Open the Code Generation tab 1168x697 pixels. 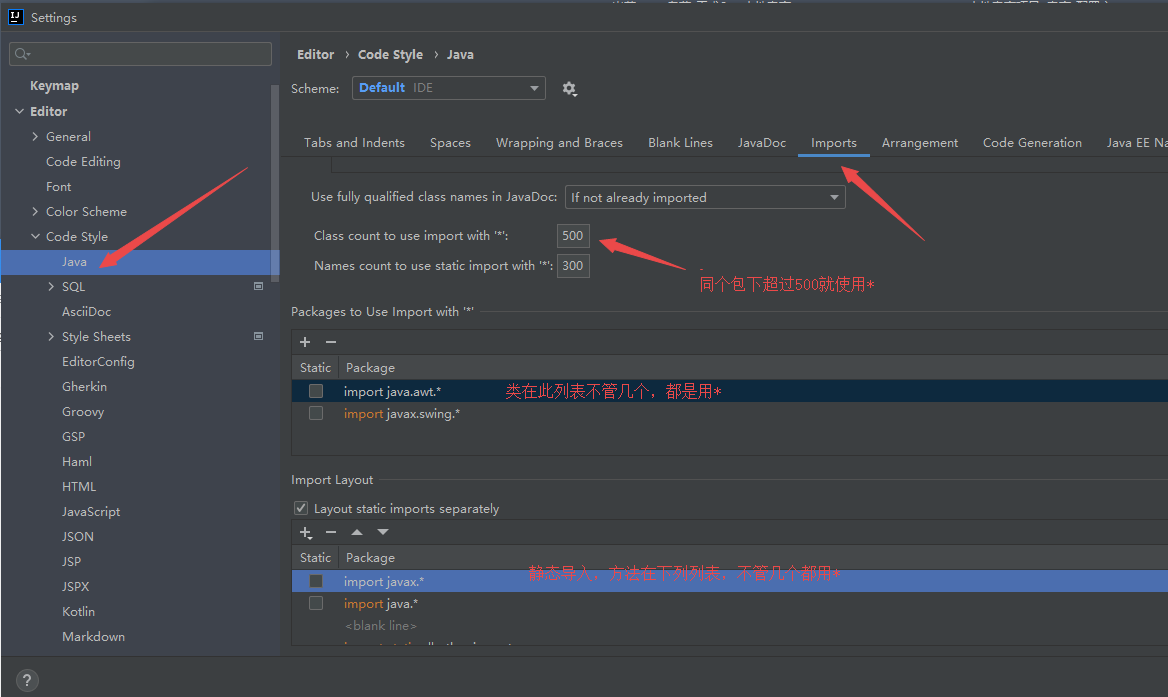1032,142
